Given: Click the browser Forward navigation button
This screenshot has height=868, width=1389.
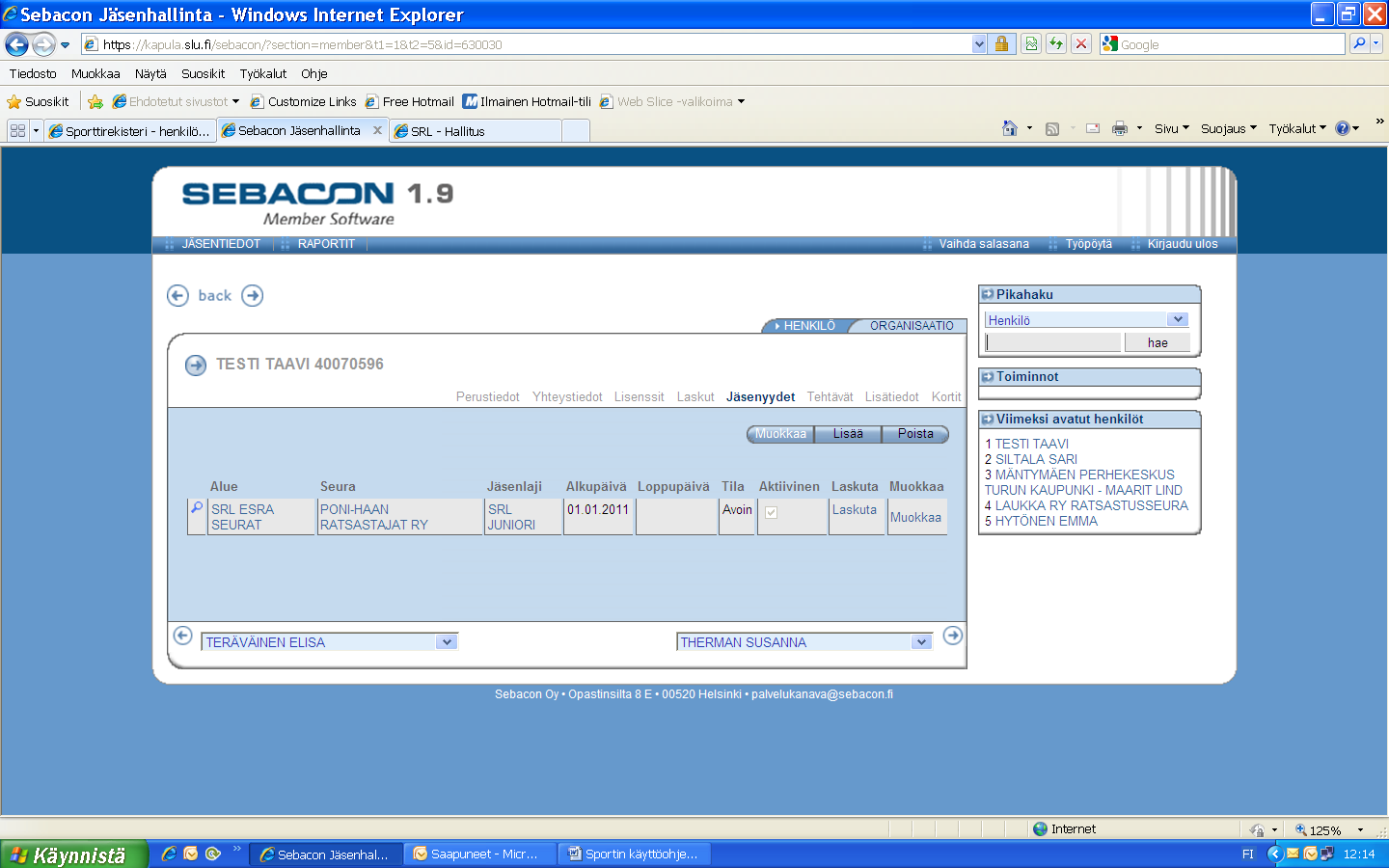Looking at the screenshot, I should 42,44.
